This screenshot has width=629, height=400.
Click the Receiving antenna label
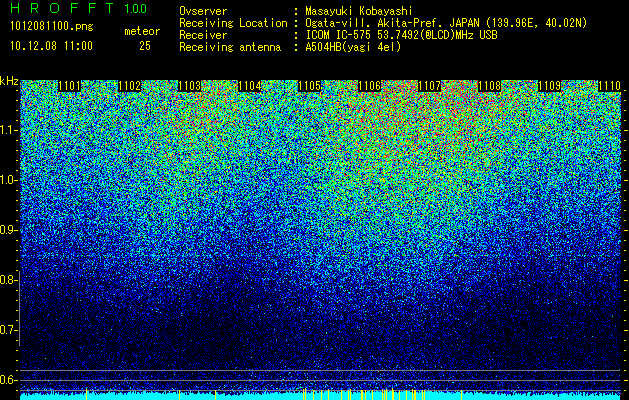[x=230, y=47]
